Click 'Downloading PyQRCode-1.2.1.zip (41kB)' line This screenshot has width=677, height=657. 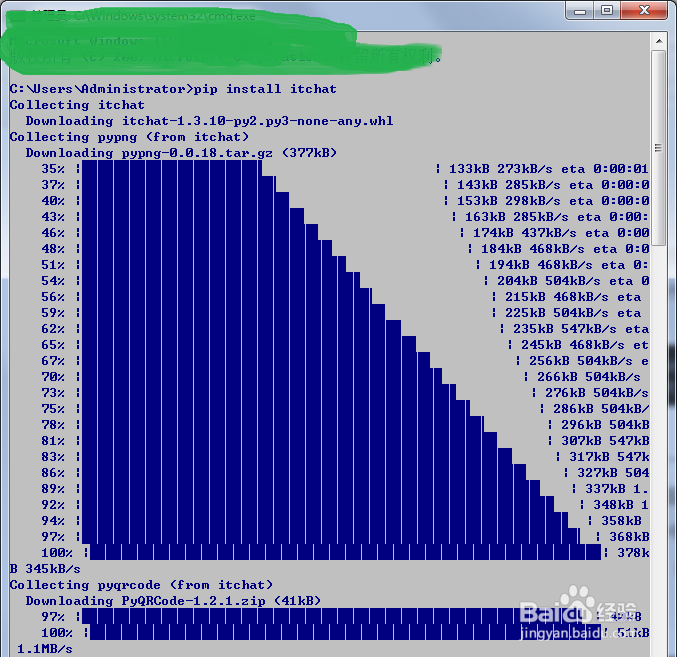[x=173, y=601]
